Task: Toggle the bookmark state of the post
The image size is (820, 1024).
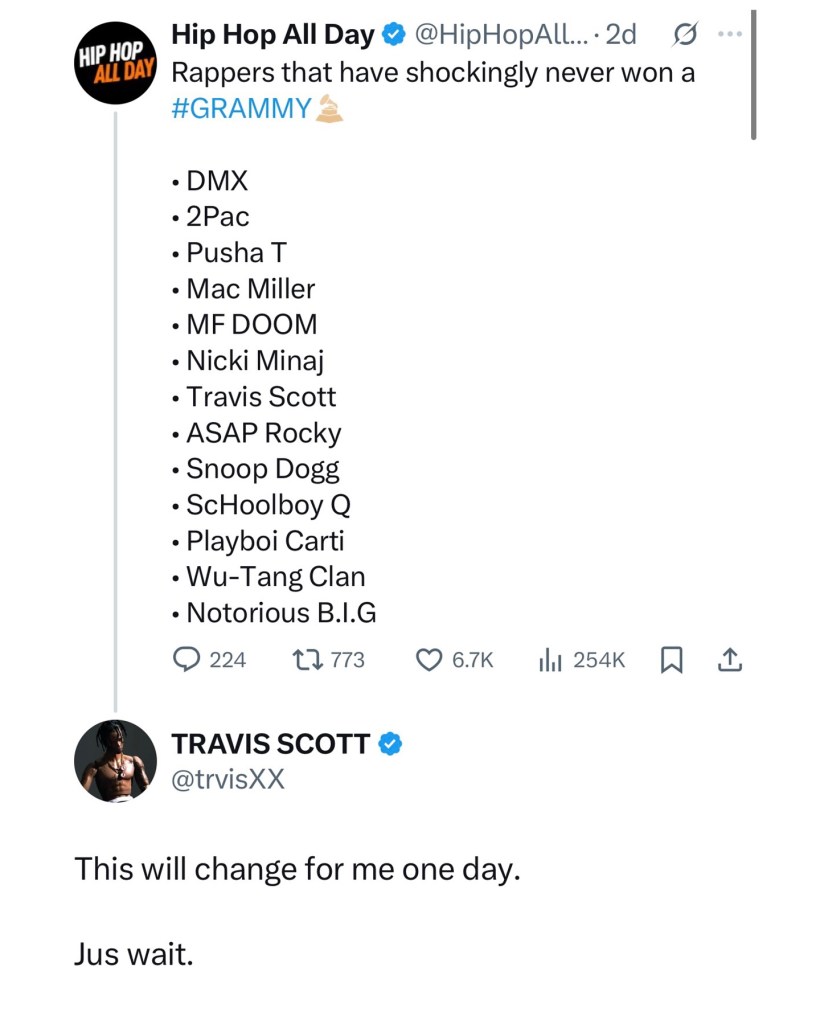Action: (672, 659)
